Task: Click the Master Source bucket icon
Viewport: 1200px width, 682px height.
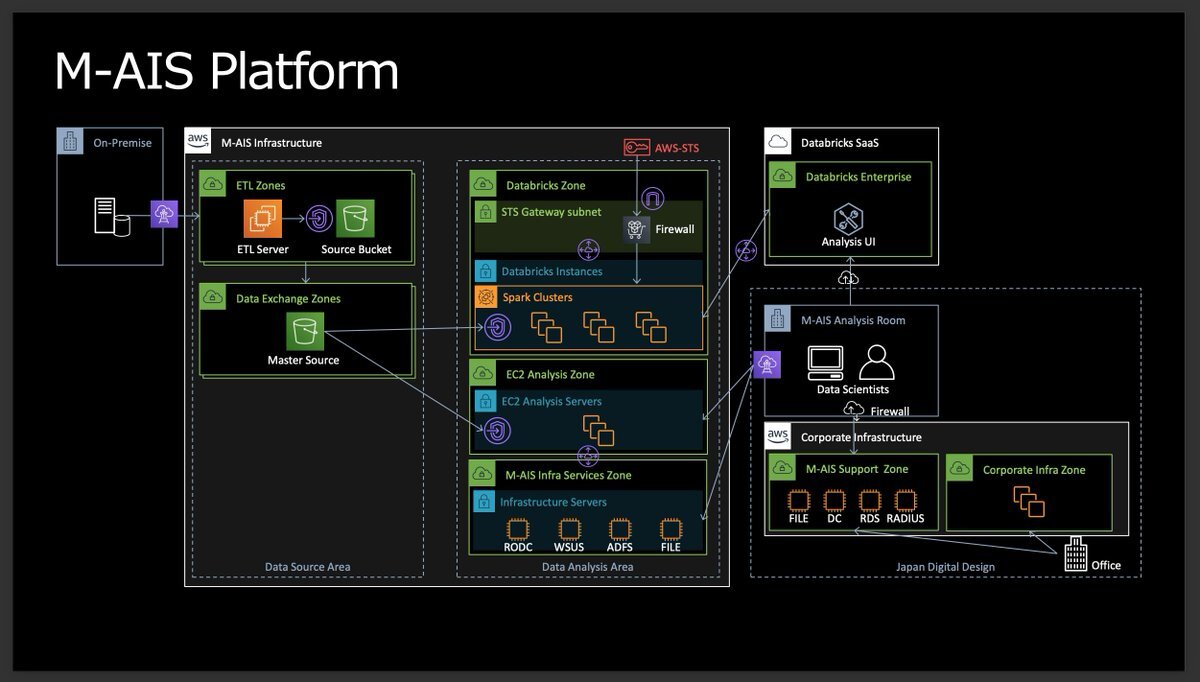Action: click(304, 332)
